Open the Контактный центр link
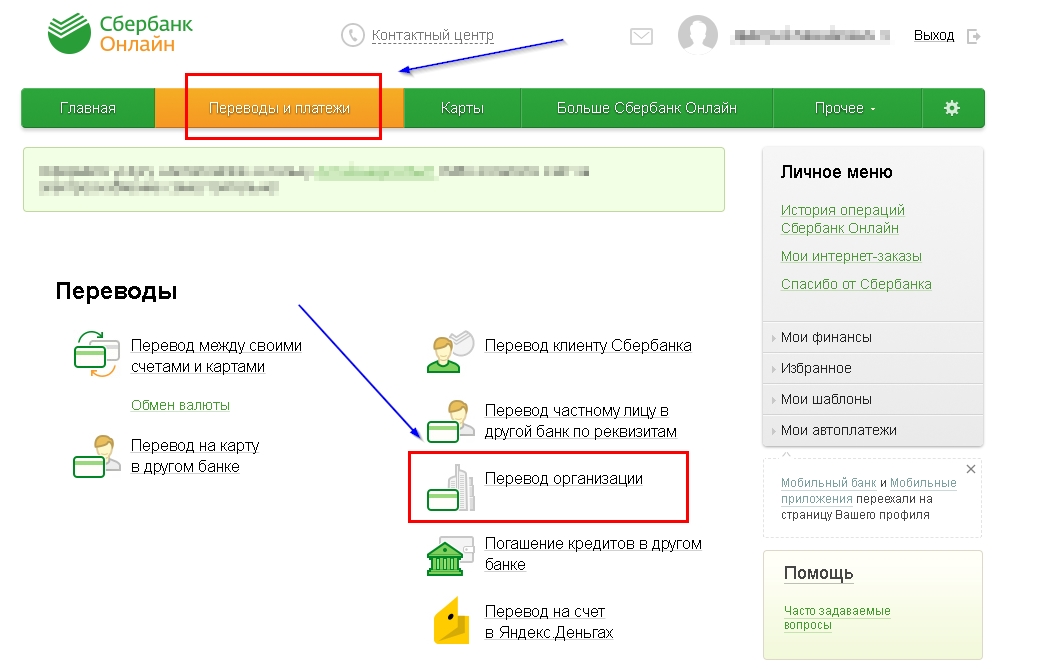 point(433,35)
